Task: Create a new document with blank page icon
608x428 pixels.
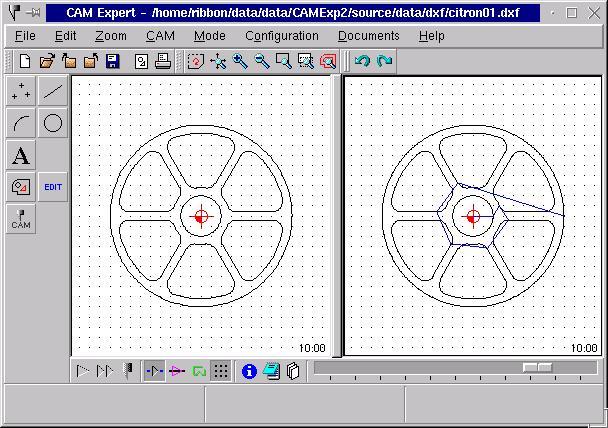Action: point(25,61)
